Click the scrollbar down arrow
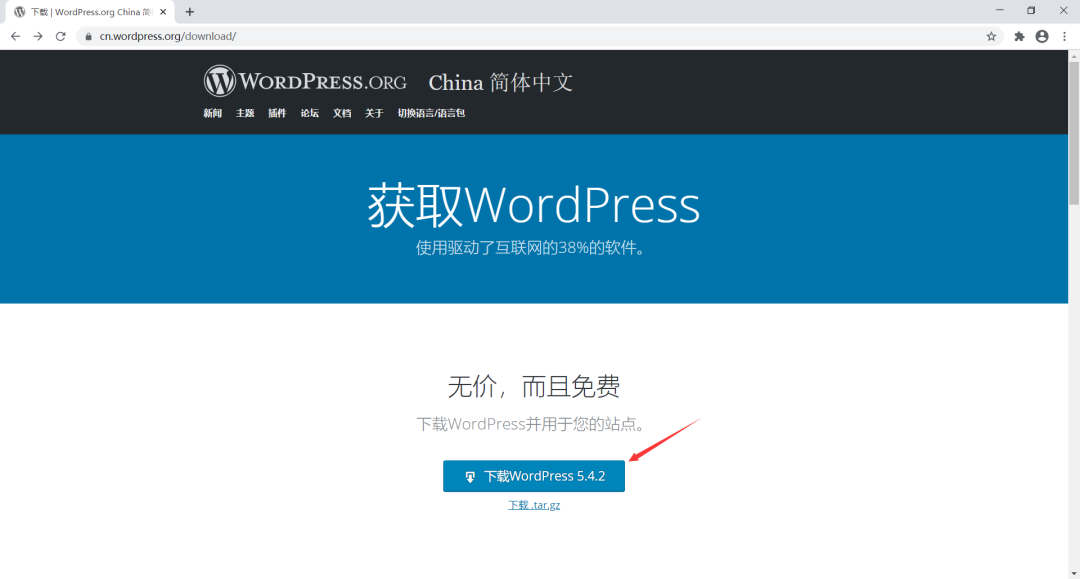Viewport: 1080px width, 579px height. pyautogui.click(x=1074, y=573)
